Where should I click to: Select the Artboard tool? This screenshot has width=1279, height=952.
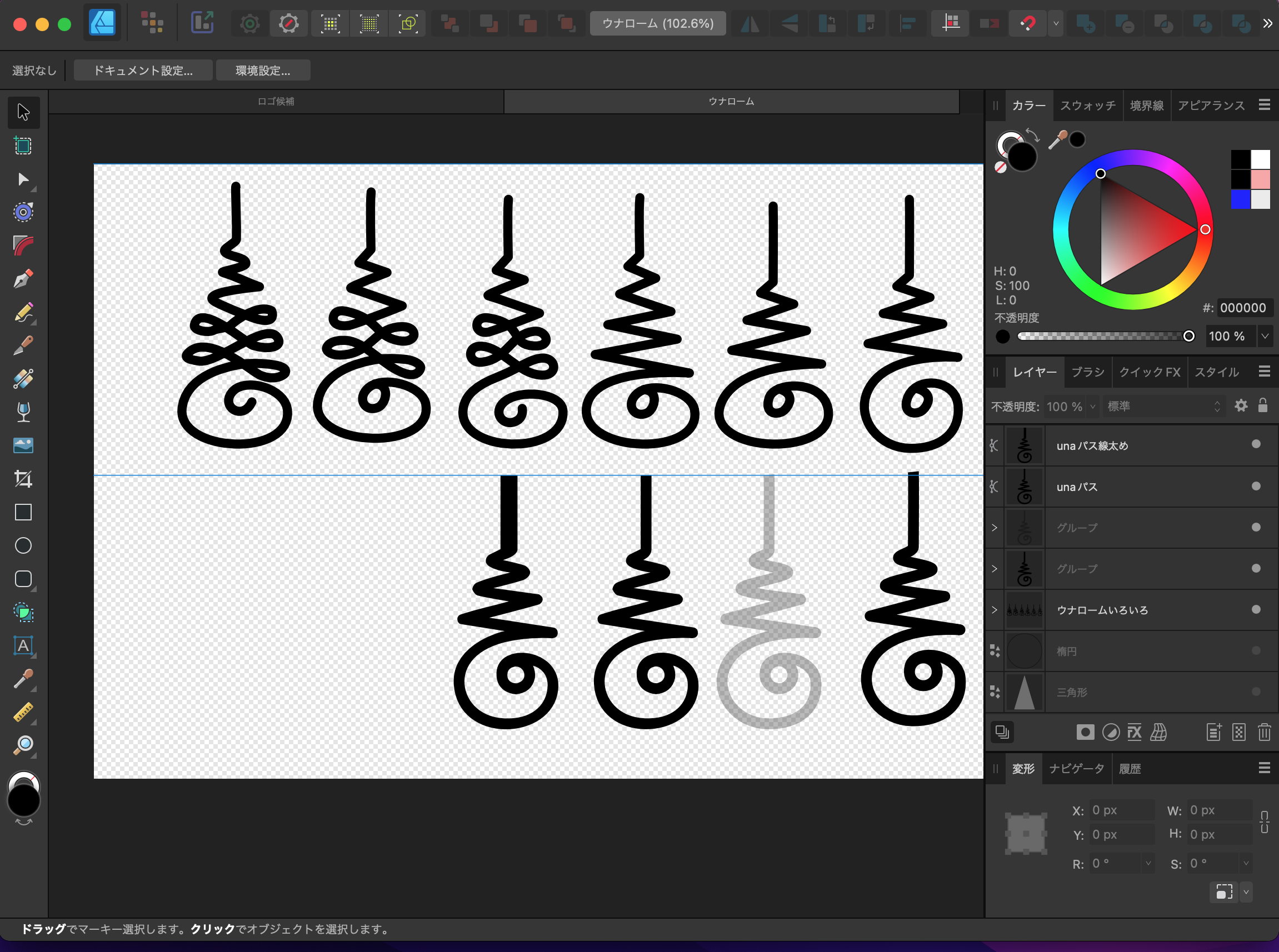[23, 146]
